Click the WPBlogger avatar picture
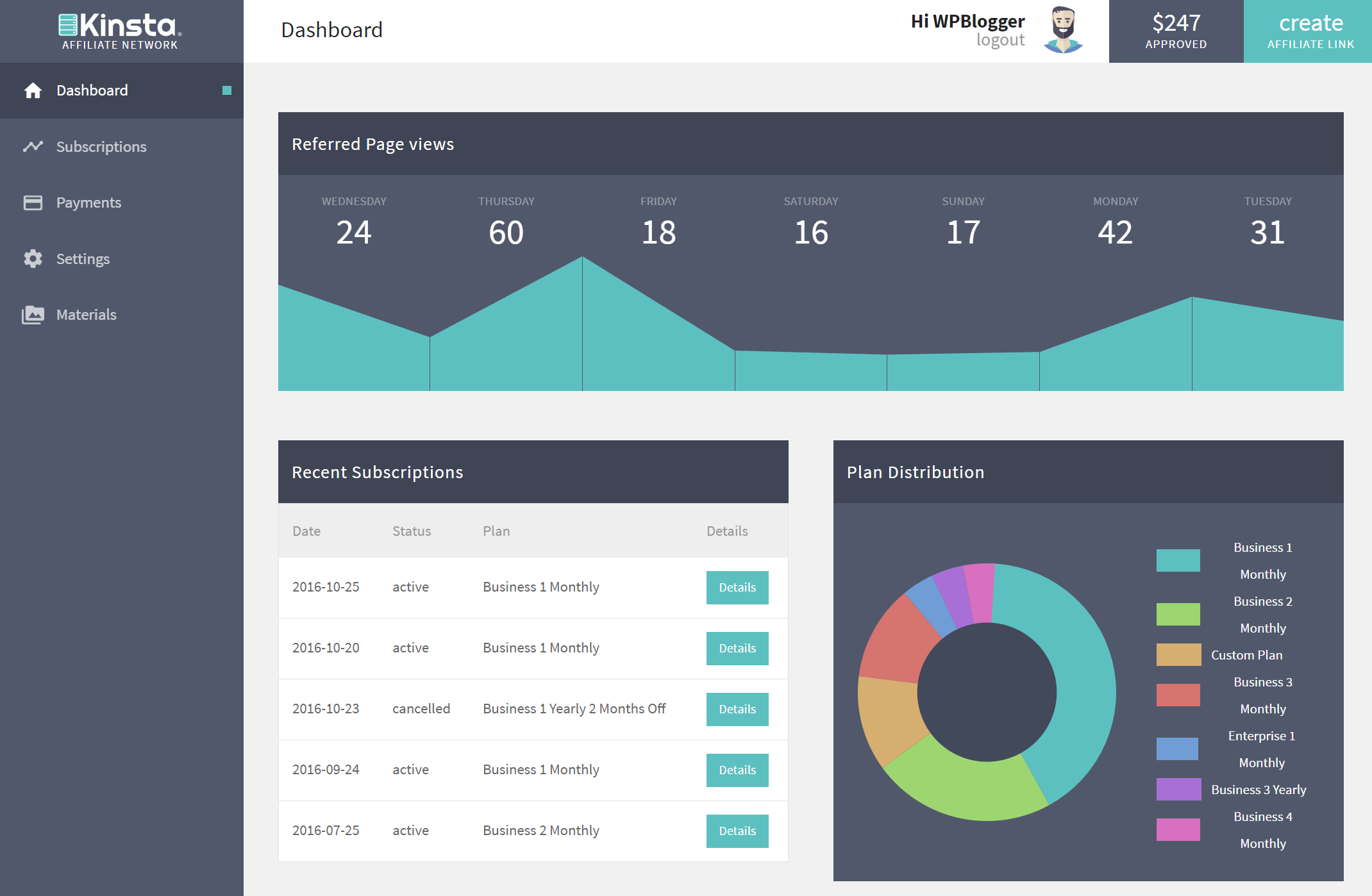 click(1063, 30)
